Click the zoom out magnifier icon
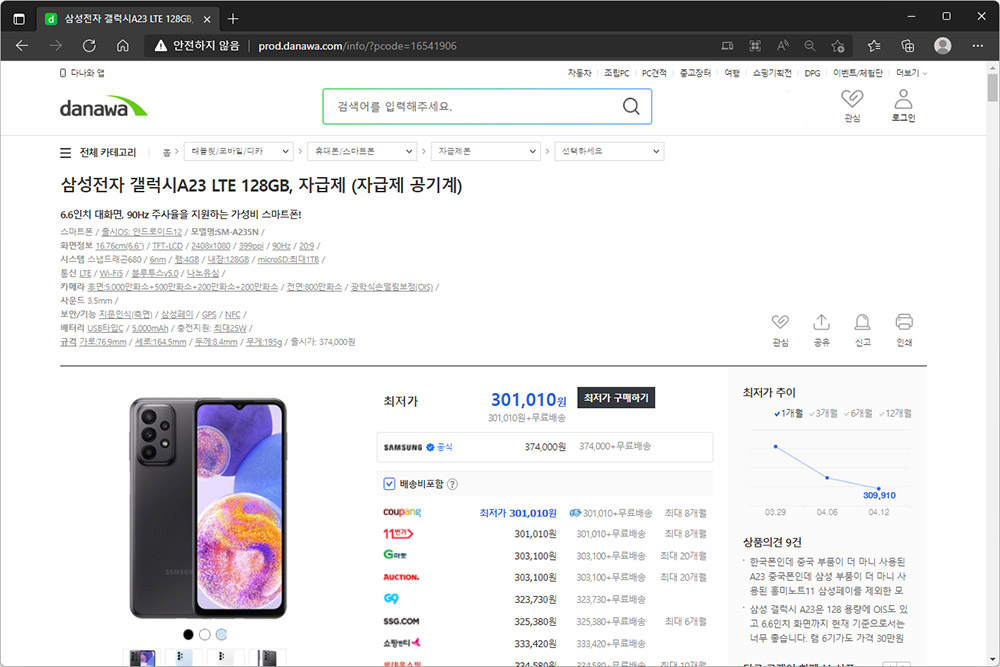 pos(810,46)
